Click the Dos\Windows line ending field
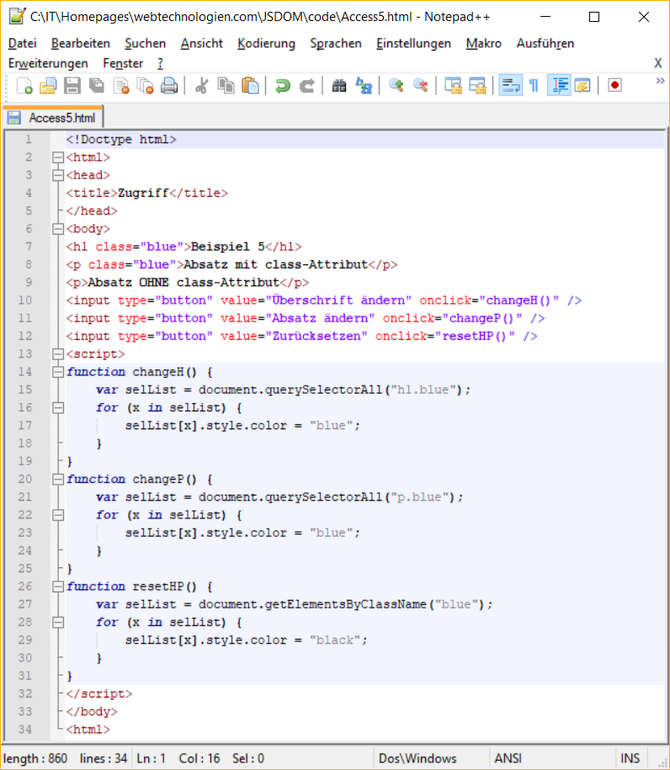Screen dimensions: 670x770 click(418, 758)
